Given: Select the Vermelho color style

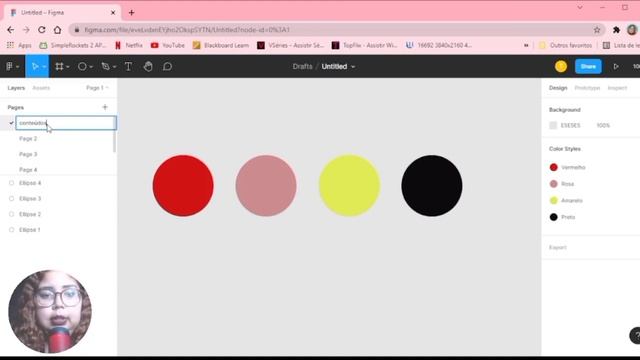Looking at the screenshot, I should coord(567,167).
